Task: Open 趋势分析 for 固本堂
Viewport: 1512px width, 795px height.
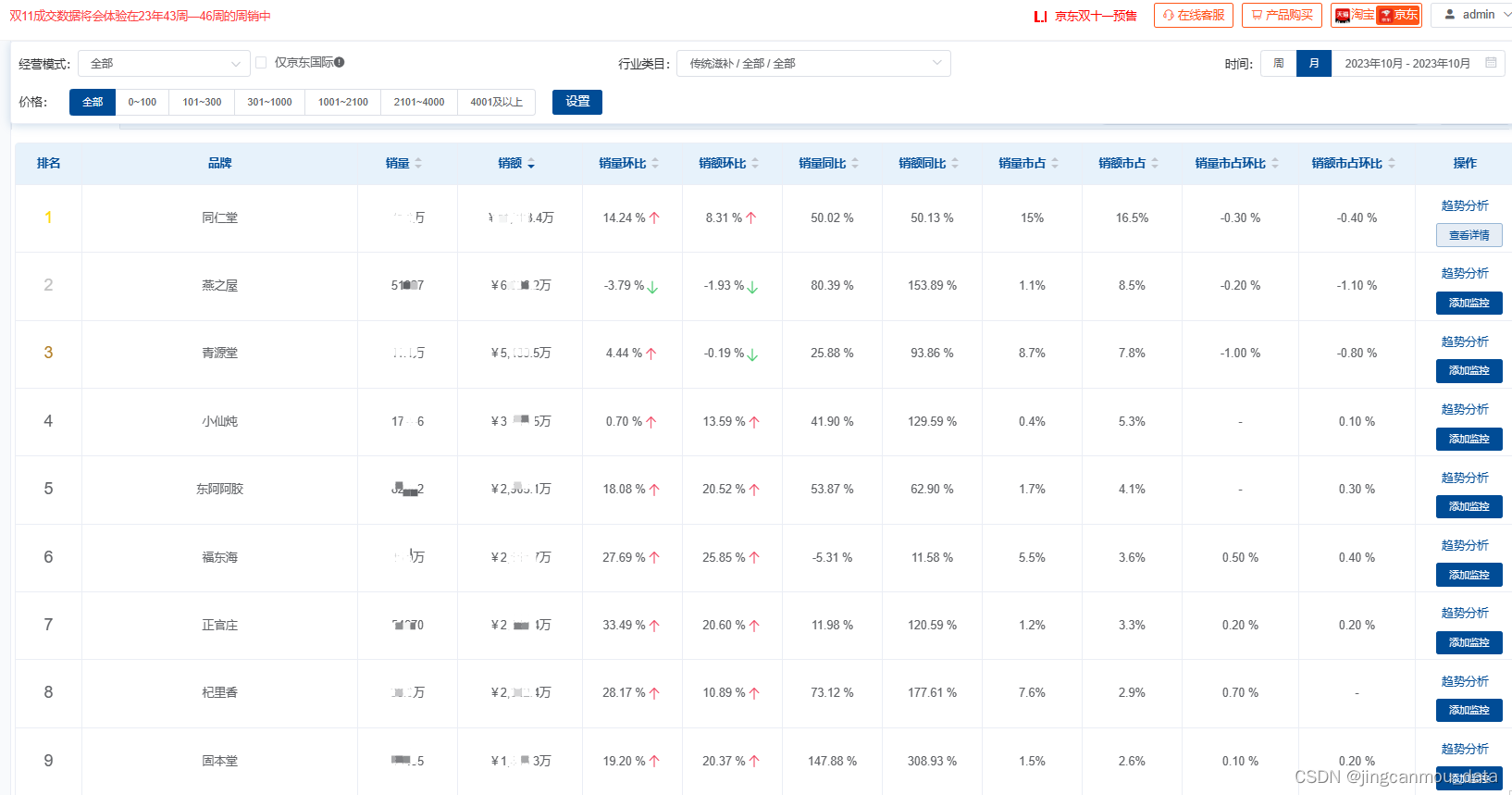Action: click(x=1465, y=749)
